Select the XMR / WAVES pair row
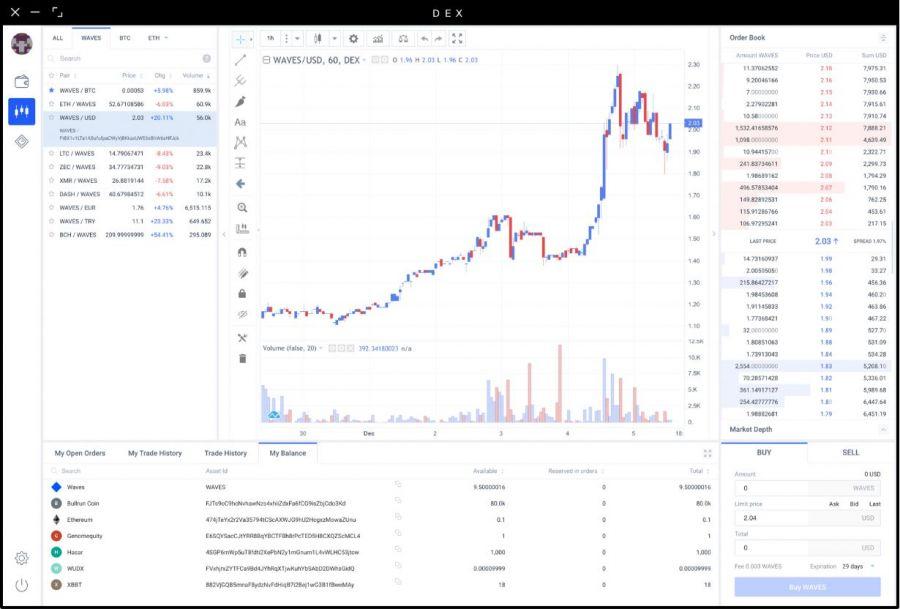The width and height of the screenshot is (900, 609). coord(130,181)
